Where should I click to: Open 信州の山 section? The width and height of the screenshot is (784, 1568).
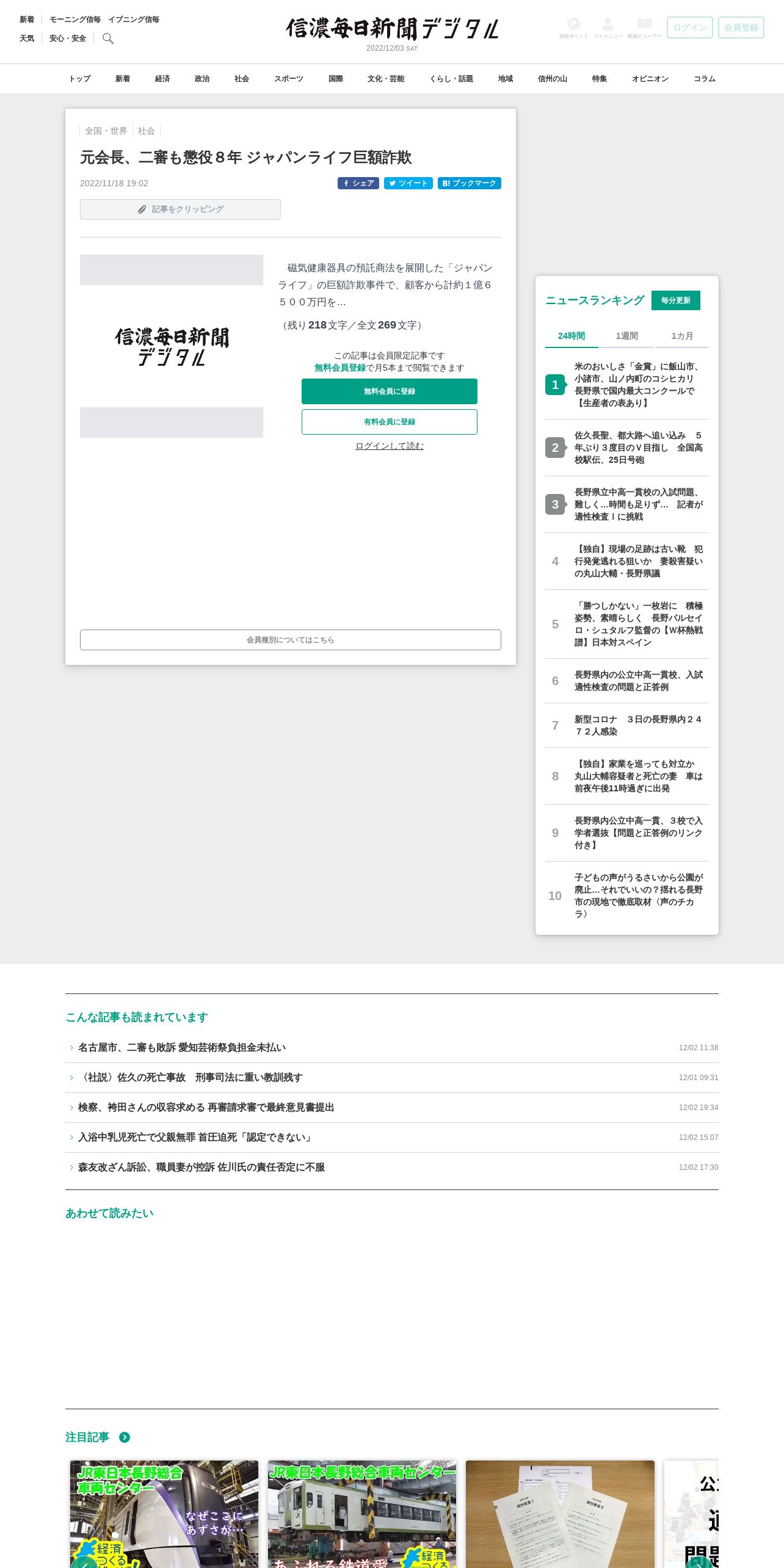[x=553, y=79]
